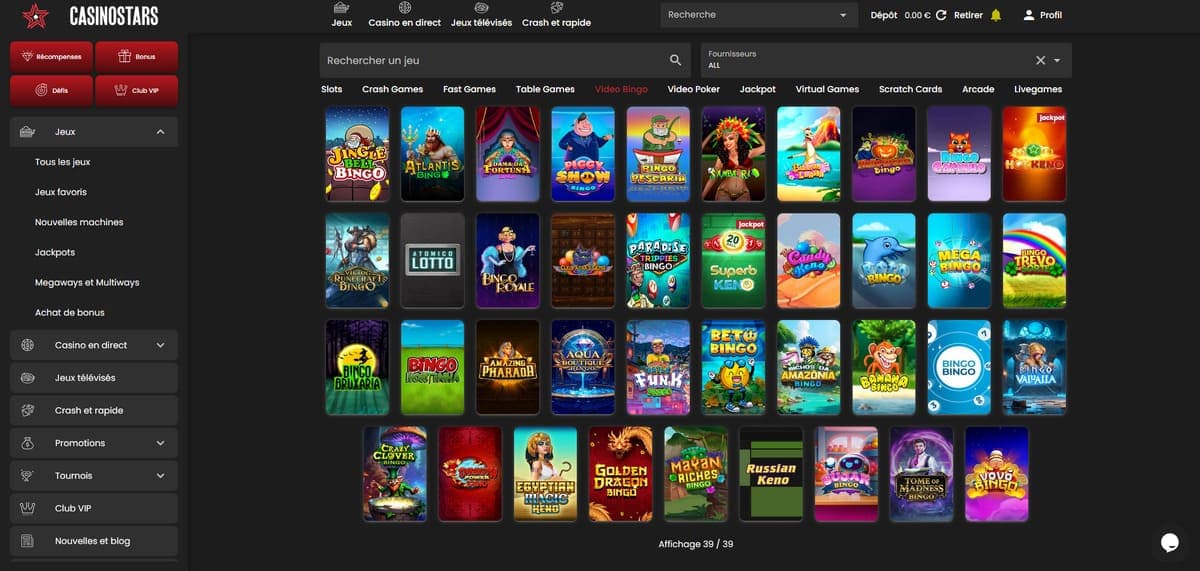Open Jeux télévisés in the top navigation
This screenshot has height=571, width=1200.
[481, 15]
